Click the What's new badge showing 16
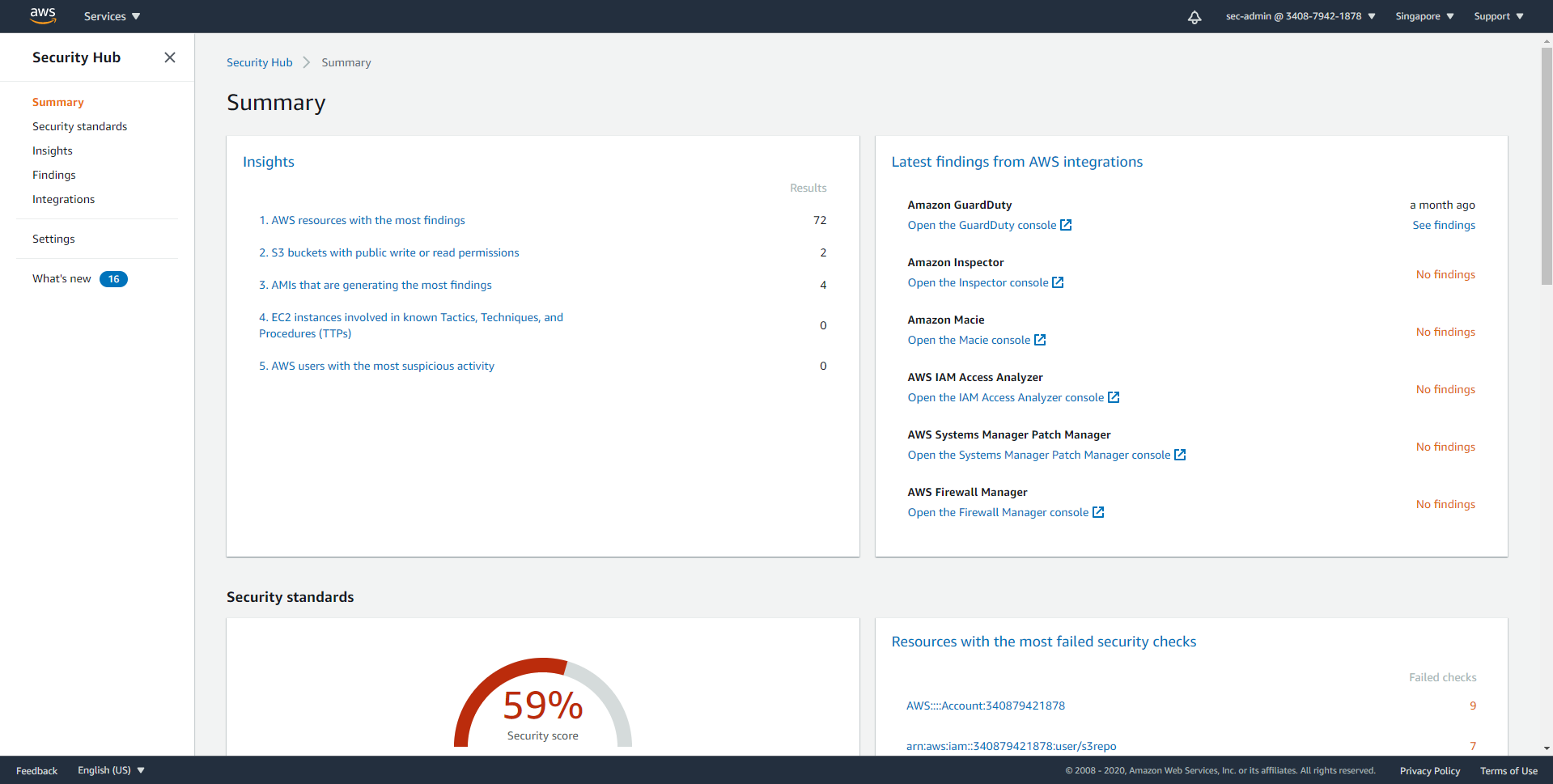 pyautogui.click(x=113, y=279)
